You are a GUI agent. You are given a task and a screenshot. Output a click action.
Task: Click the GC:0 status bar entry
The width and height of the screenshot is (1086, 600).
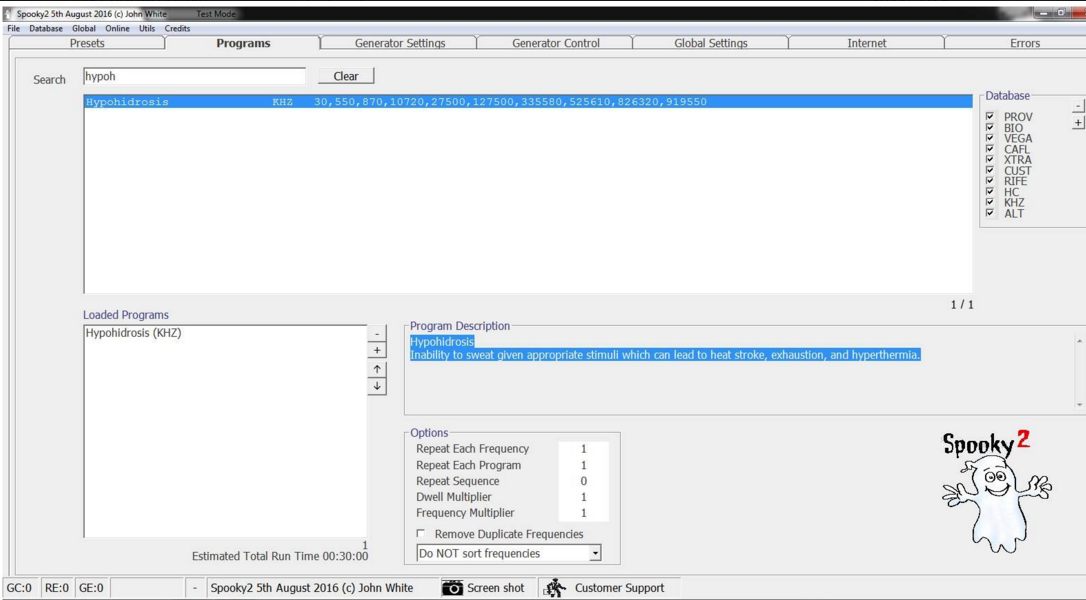coord(19,588)
